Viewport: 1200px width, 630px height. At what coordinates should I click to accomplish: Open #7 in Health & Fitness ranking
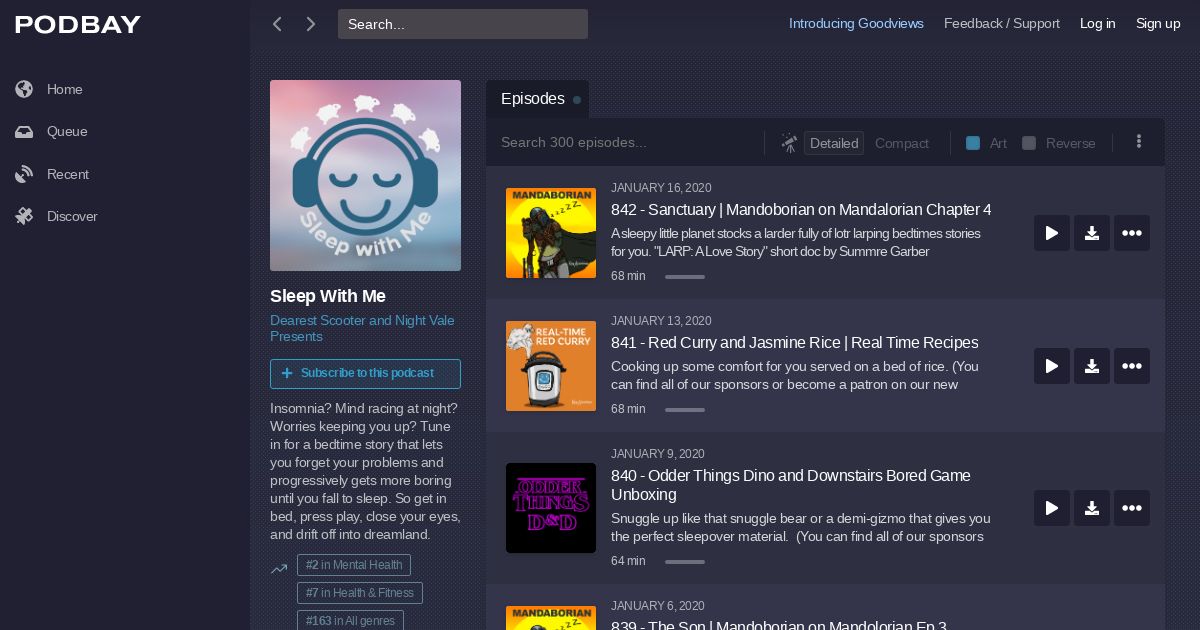click(360, 593)
